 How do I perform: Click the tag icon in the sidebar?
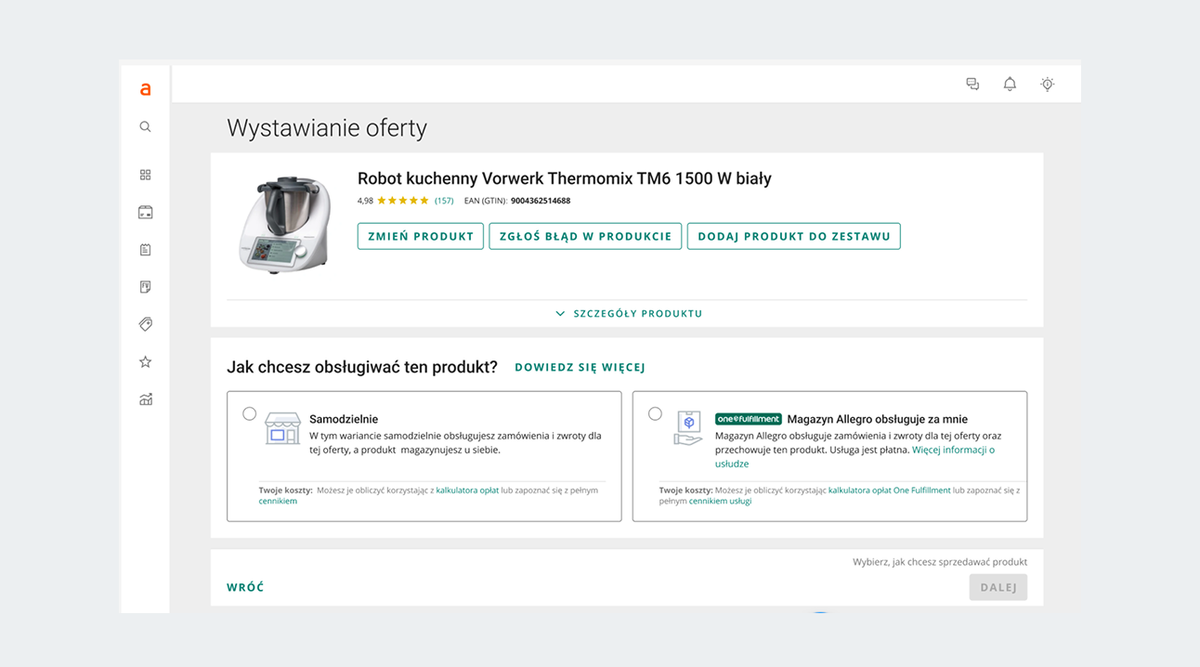(x=145, y=324)
